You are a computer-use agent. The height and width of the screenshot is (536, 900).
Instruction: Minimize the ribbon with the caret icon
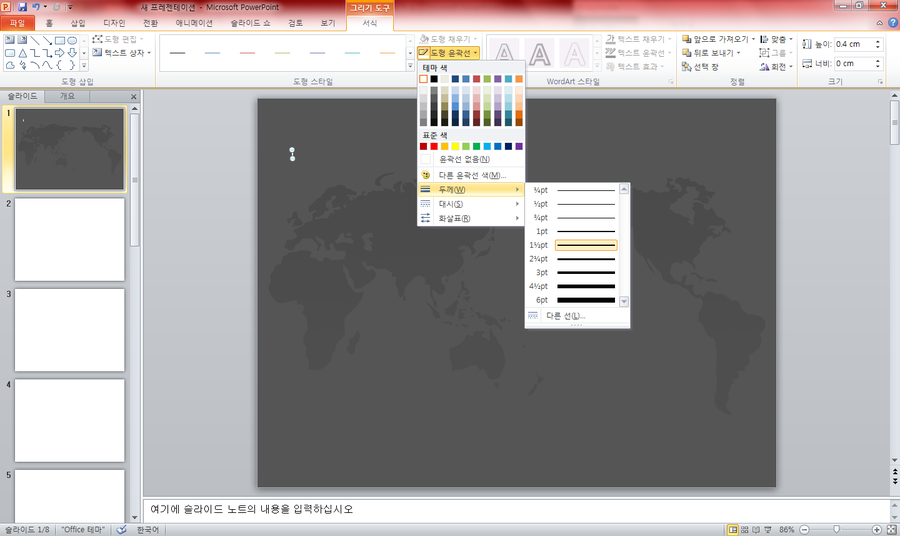(x=879, y=23)
